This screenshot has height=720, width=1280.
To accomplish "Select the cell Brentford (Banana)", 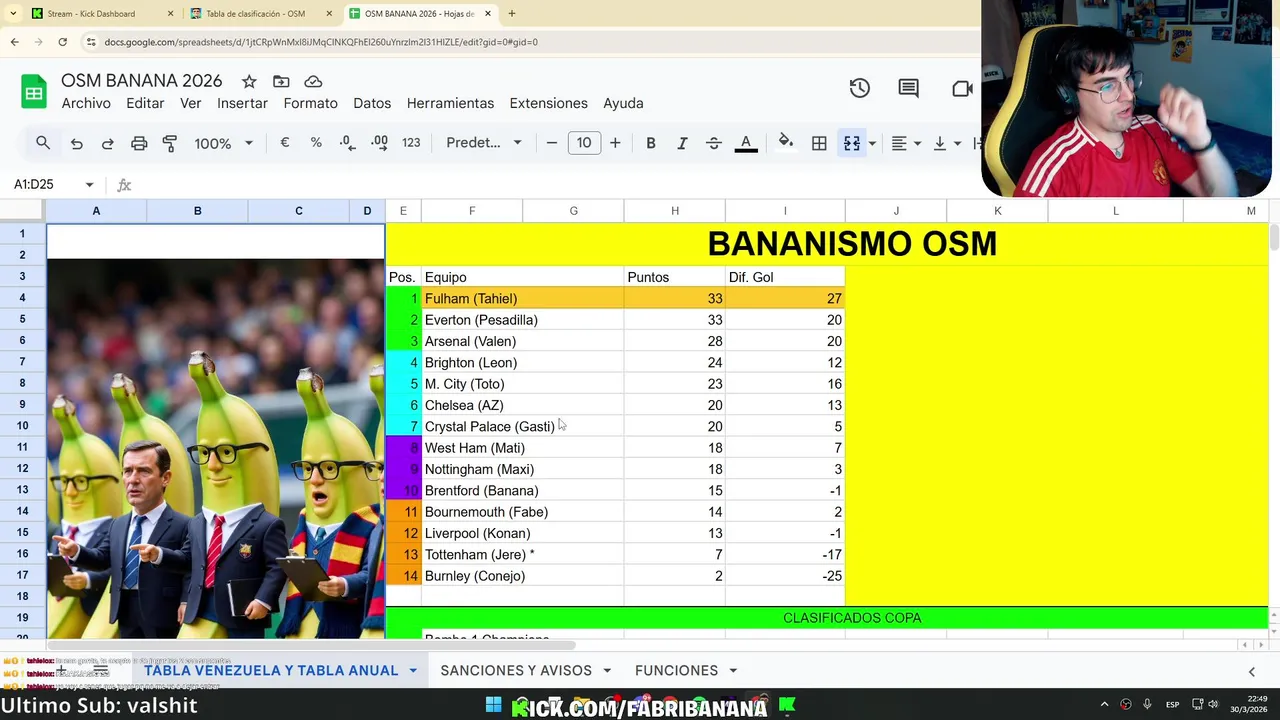I will coord(523,491).
